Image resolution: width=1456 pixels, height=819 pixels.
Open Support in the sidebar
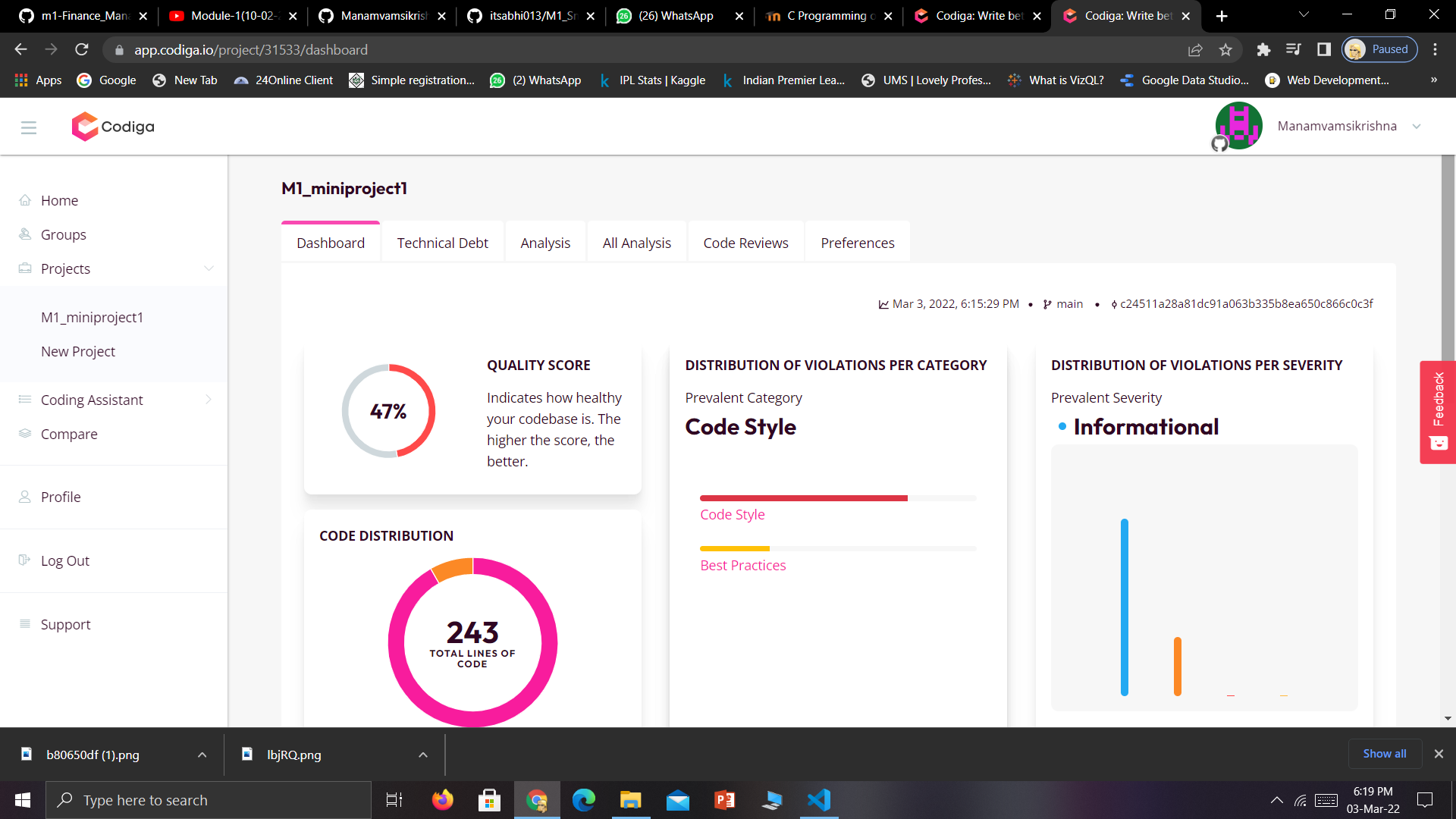tap(65, 624)
